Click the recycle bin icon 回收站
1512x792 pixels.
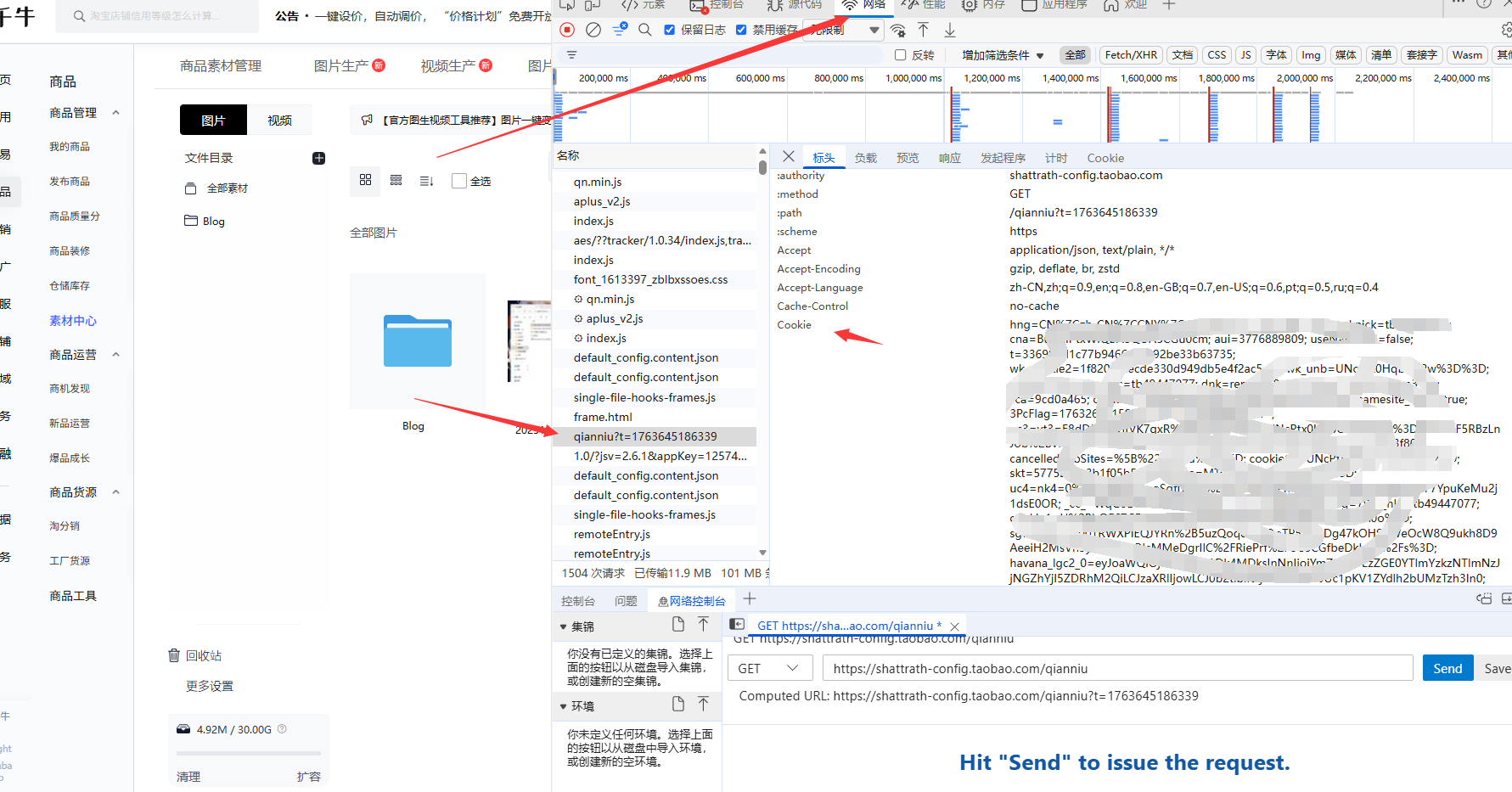click(174, 655)
